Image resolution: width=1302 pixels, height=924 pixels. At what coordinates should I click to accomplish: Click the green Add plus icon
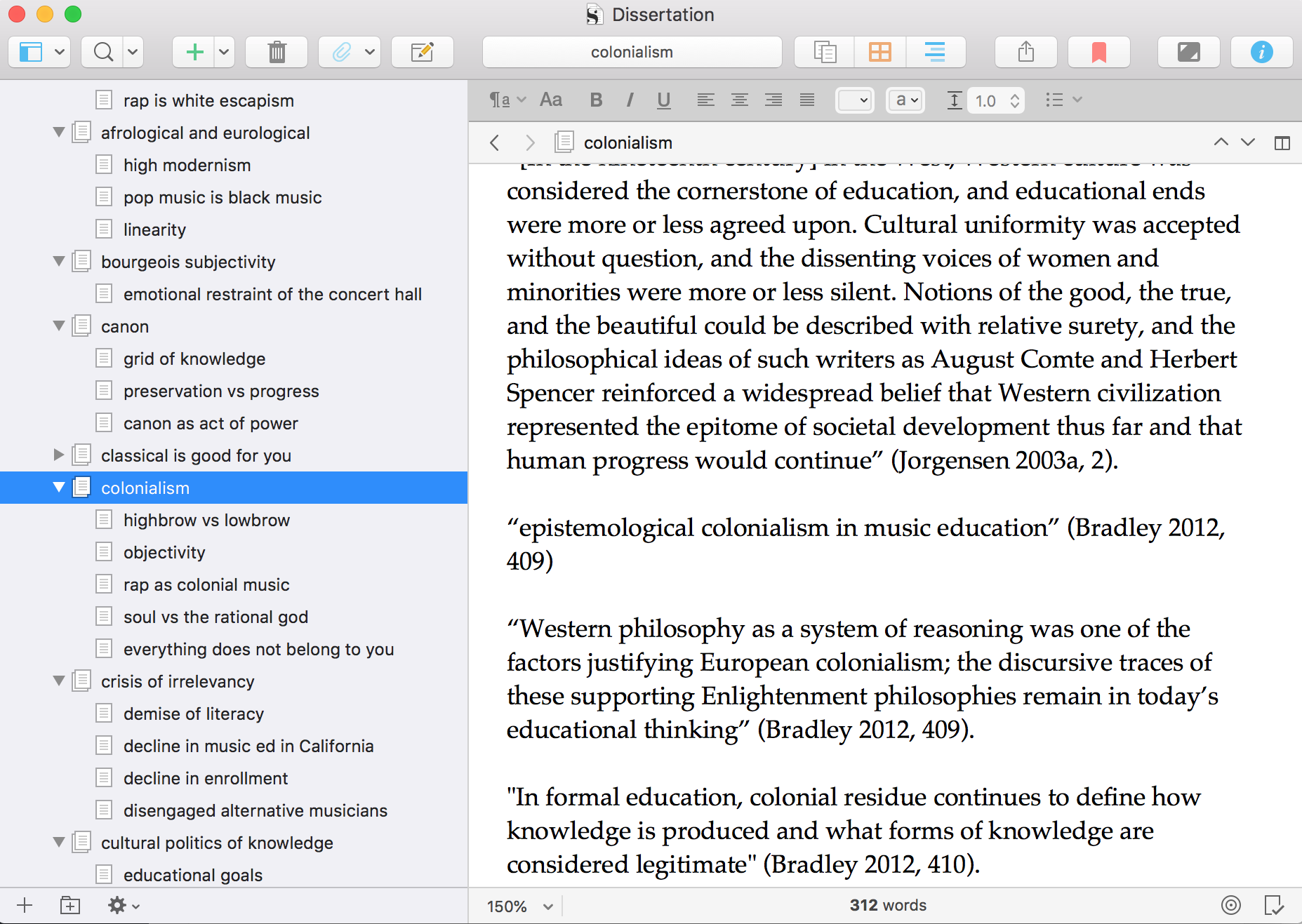point(194,52)
